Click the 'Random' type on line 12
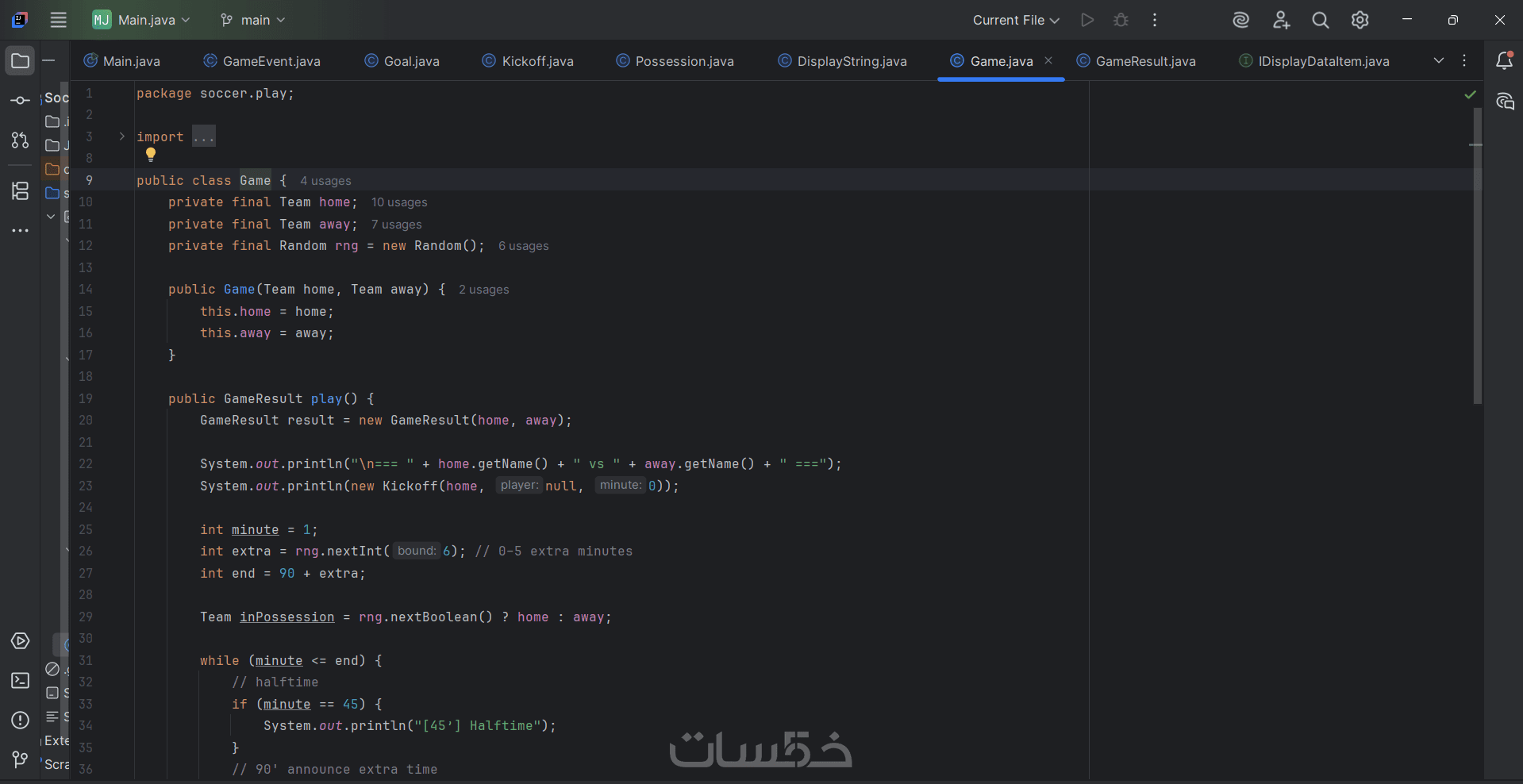Image resolution: width=1523 pixels, height=784 pixels. 302,246
